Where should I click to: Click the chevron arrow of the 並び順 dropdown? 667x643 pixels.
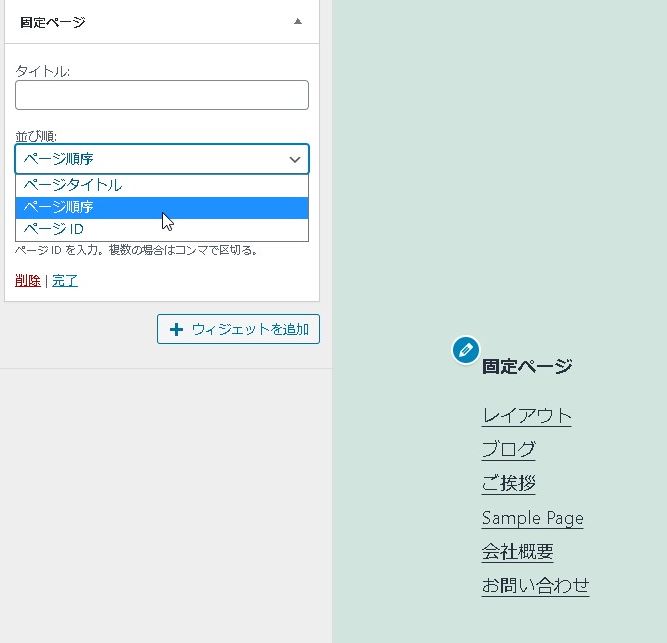(295, 159)
